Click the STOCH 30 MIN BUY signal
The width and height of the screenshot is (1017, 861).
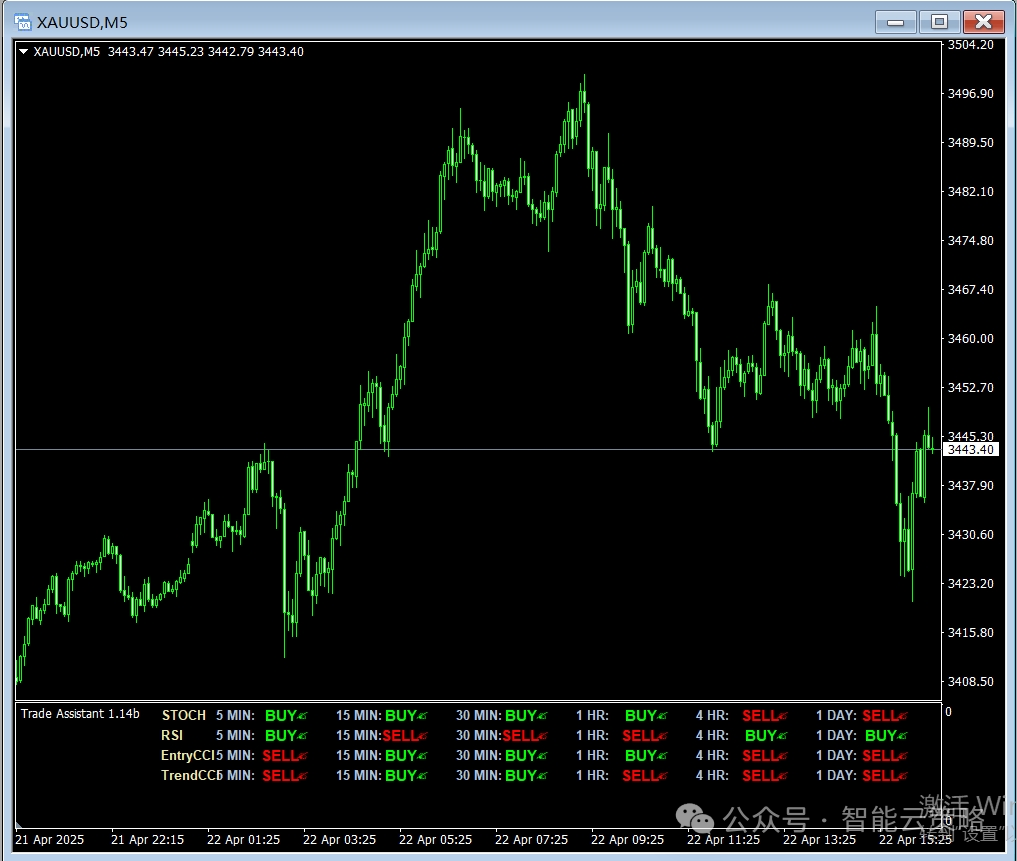tap(526, 715)
